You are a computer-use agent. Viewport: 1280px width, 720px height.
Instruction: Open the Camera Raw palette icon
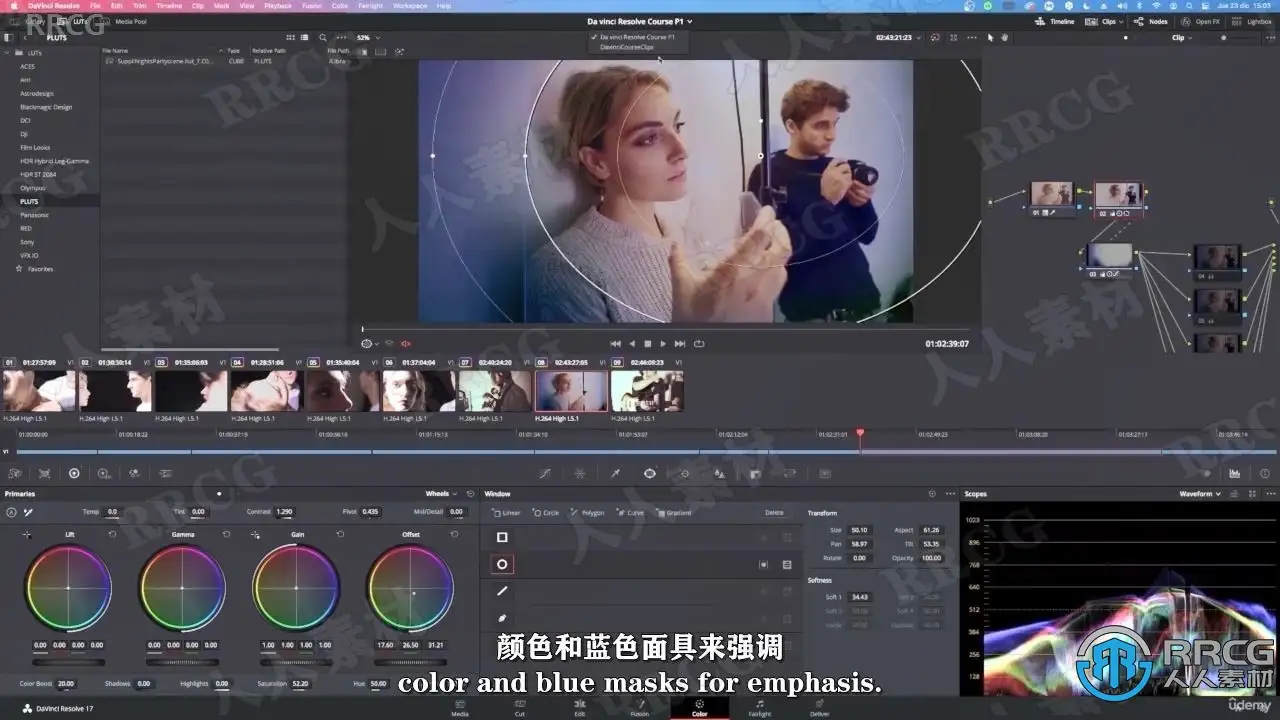point(14,473)
